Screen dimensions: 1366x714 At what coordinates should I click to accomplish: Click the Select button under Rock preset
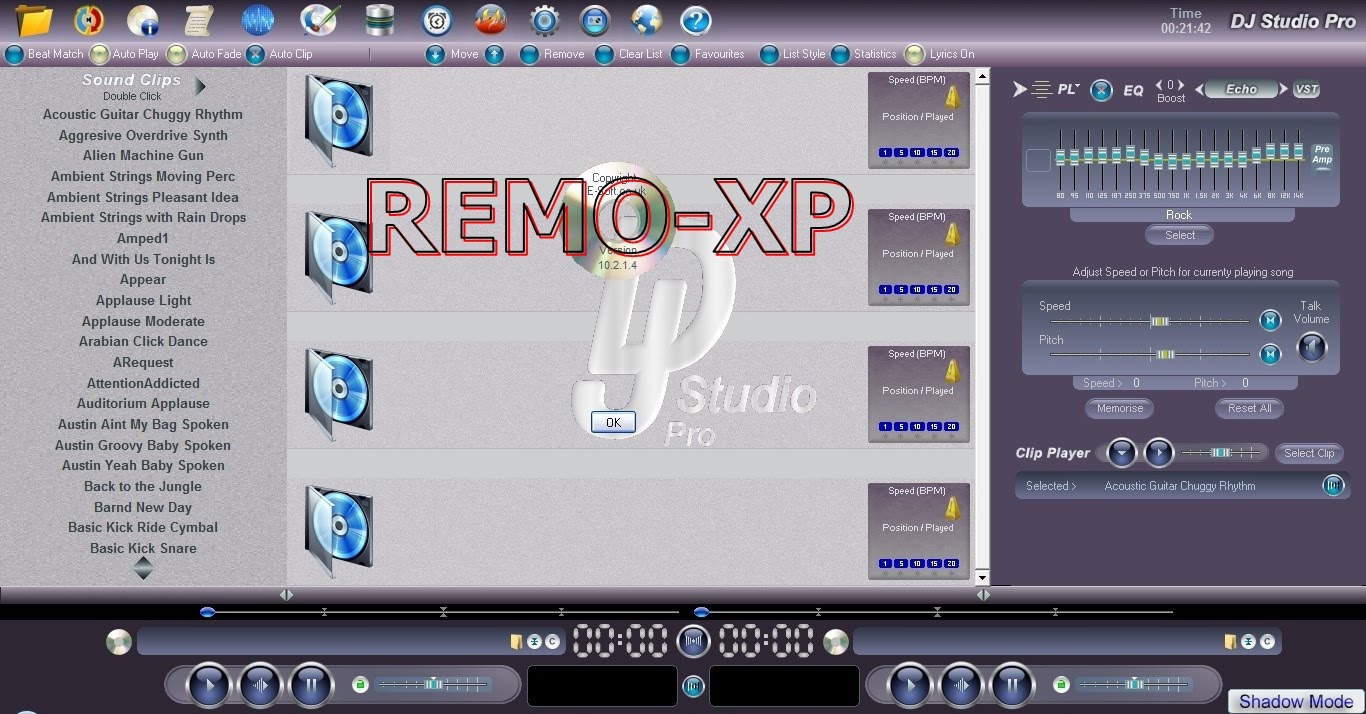[1180, 235]
